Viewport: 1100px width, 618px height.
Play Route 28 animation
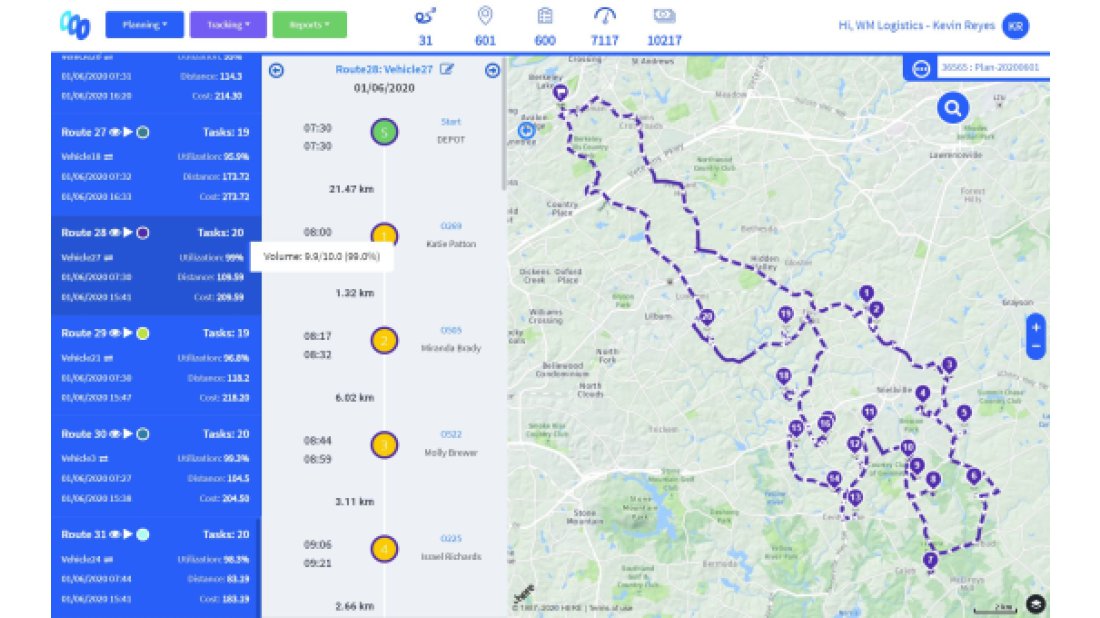click(x=128, y=232)
